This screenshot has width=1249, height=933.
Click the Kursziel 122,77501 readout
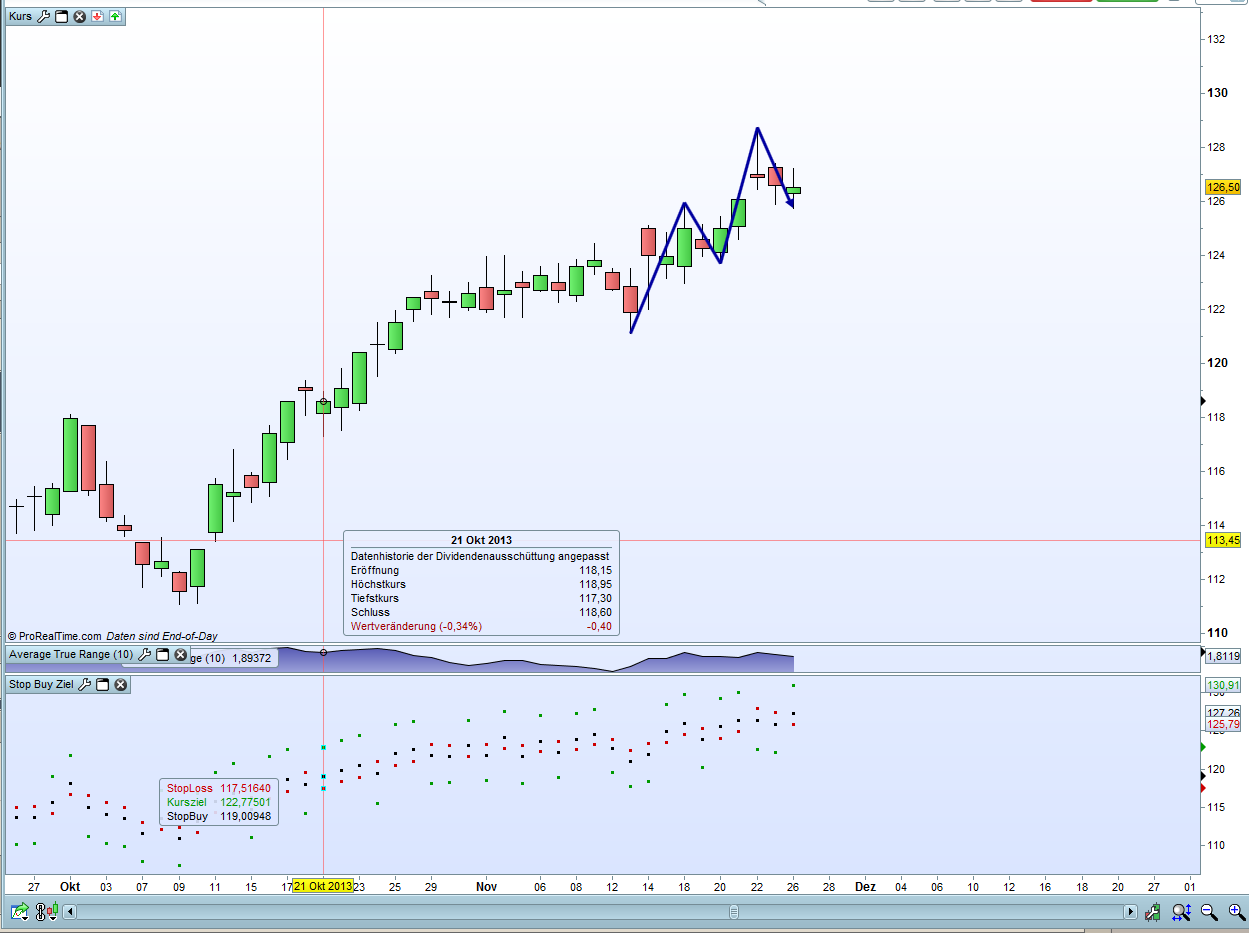[219, 802]
